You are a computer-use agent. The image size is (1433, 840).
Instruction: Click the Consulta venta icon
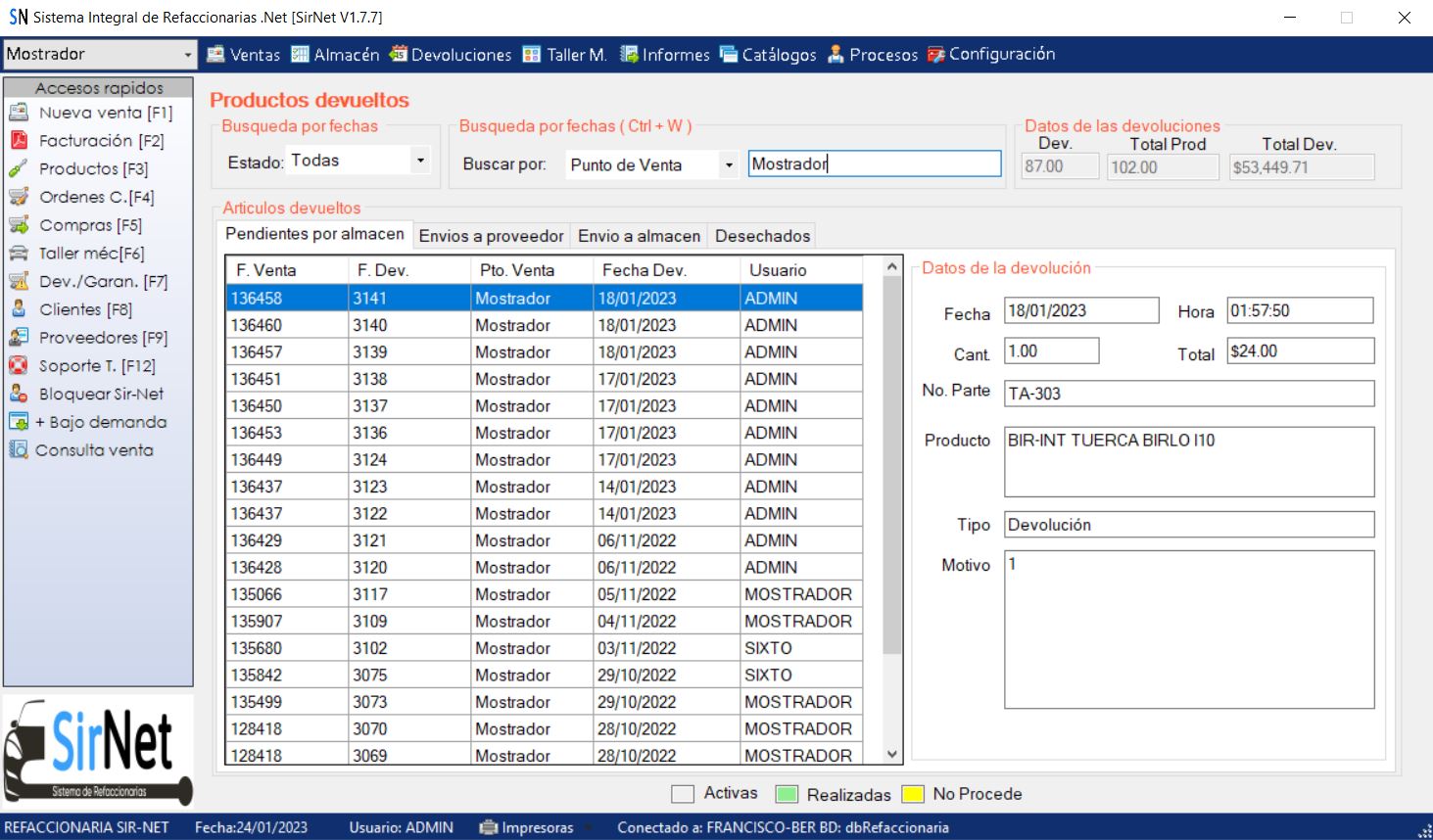click(x=19, y=450)
